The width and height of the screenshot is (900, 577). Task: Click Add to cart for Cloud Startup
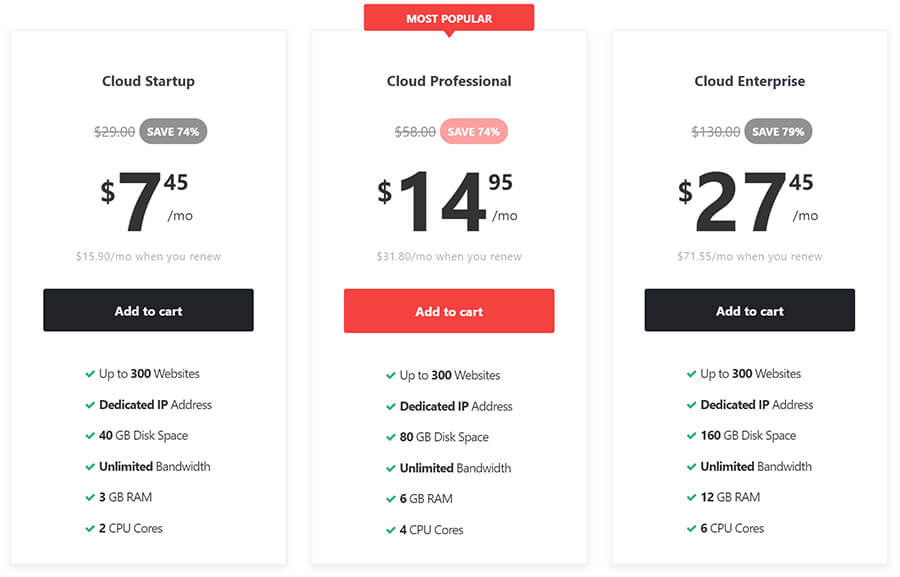(x=148, y=310)
